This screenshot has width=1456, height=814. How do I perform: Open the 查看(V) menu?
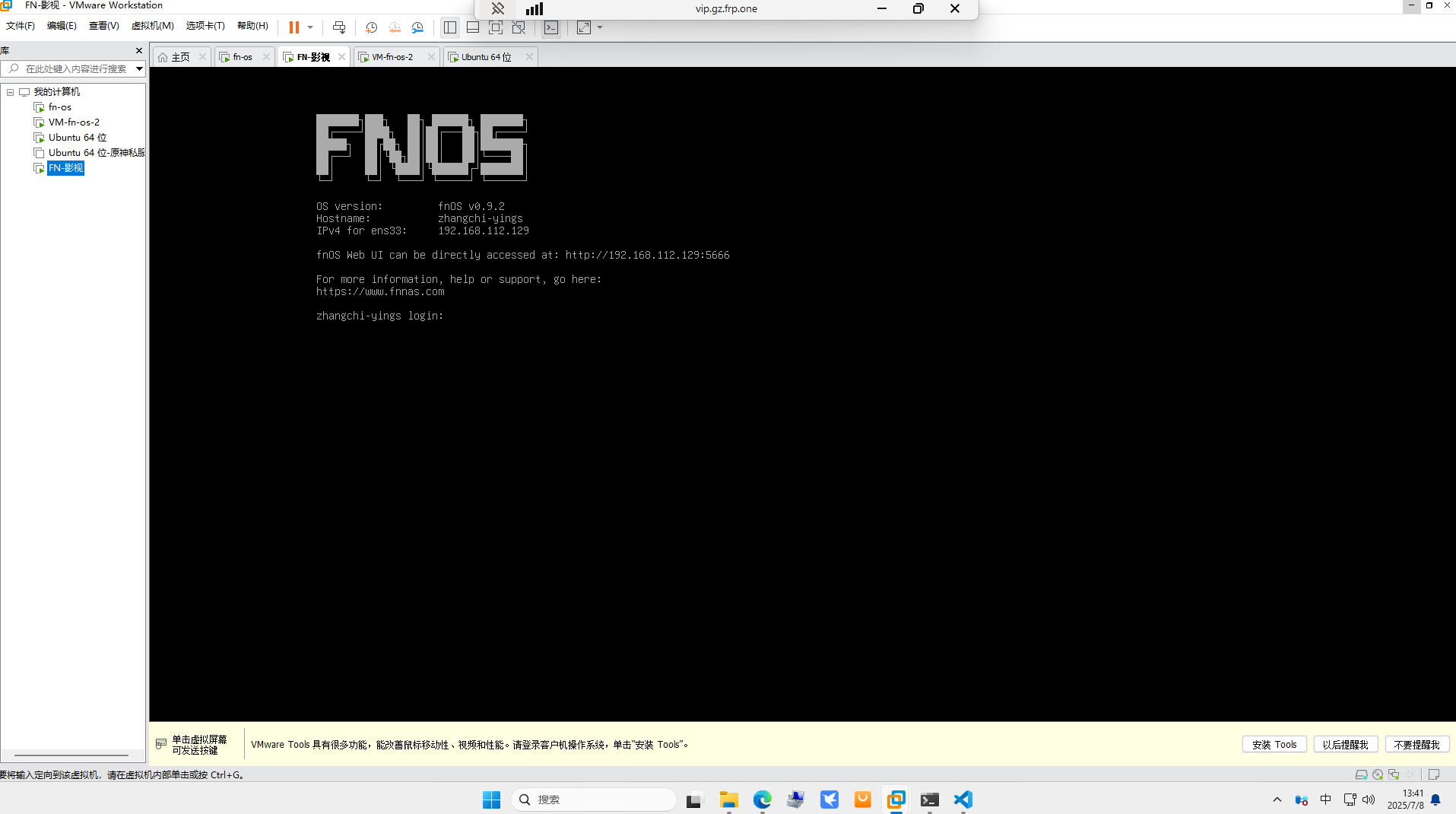[103, 26]
